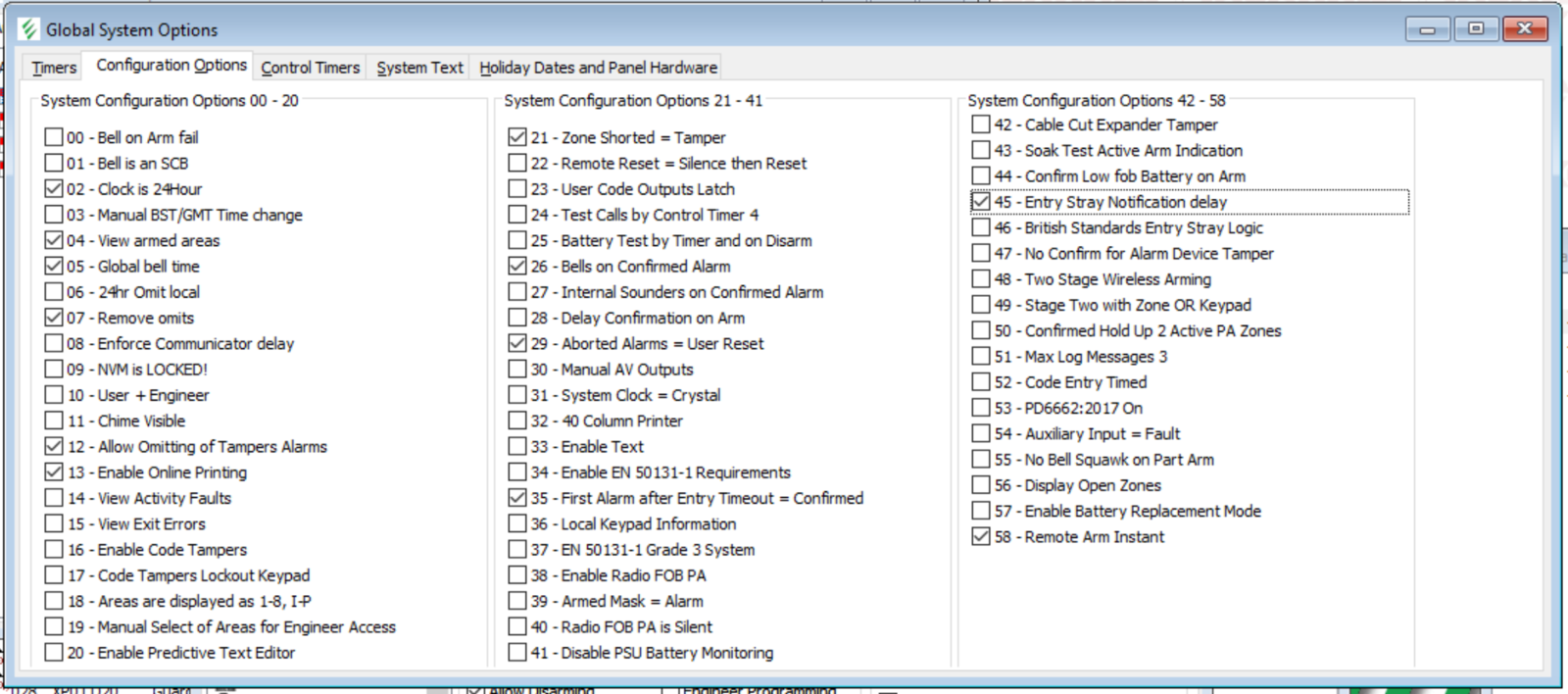Viewport: 1568px width, 694px height.
Task: Select the System Text tab
Action: [419, 68]
